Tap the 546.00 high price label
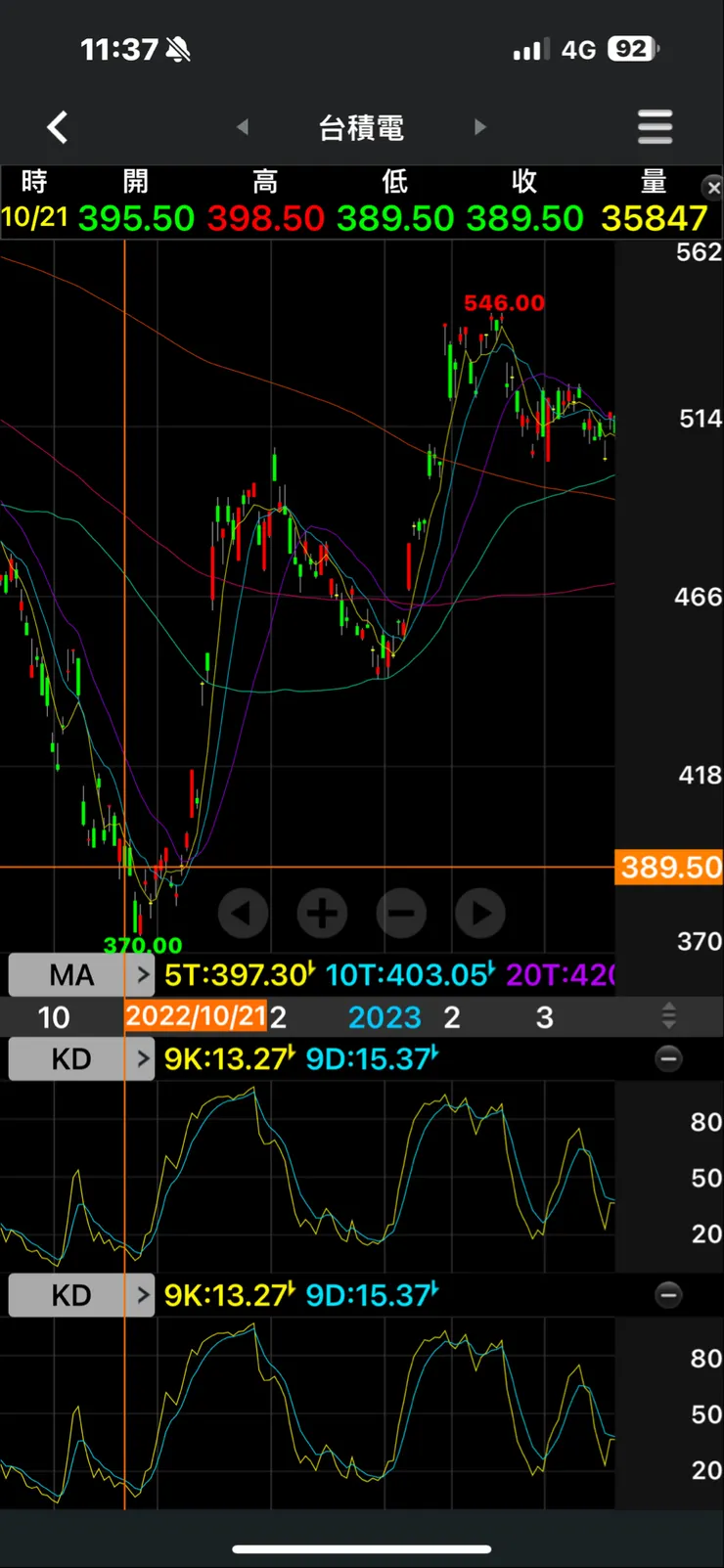The height and width of the screenshot is (1568, 724). [504, 303]
